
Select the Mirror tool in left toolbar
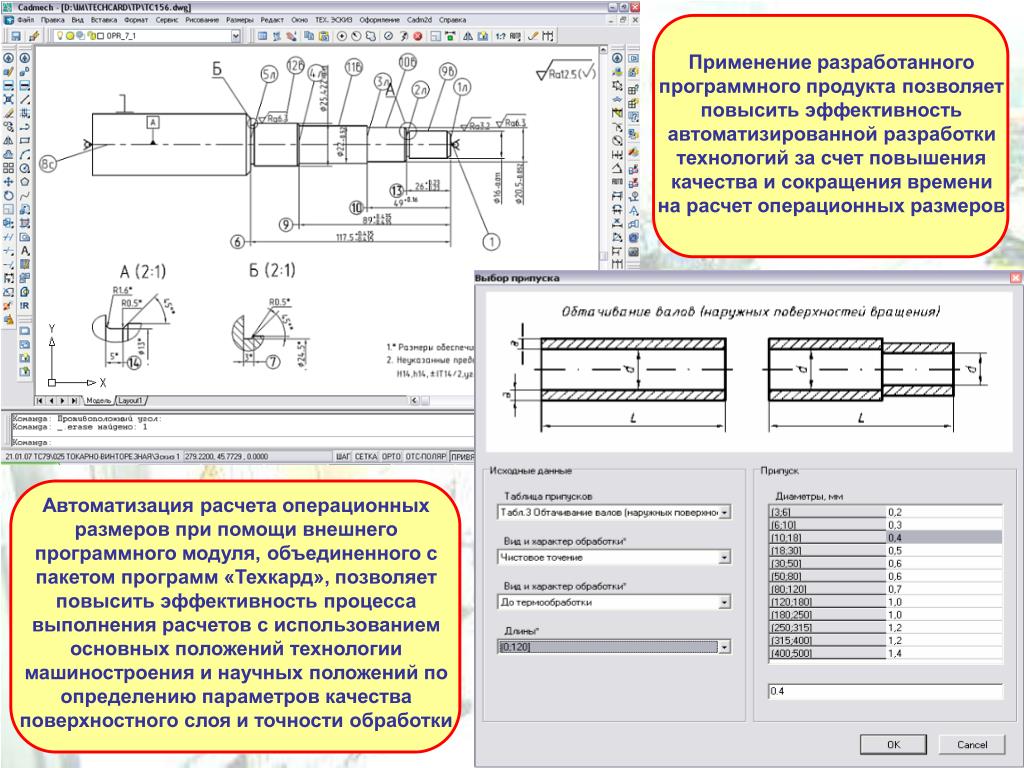8,140
